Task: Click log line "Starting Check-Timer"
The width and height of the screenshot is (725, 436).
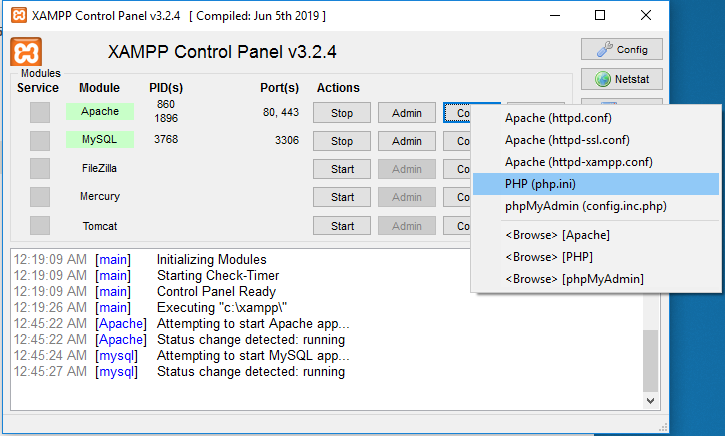Action: (218, 276)
